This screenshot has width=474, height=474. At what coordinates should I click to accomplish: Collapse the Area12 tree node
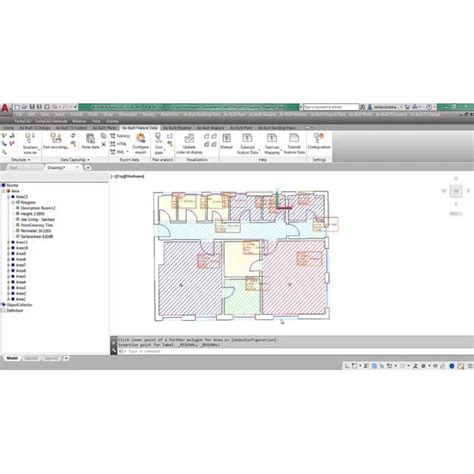pyautogui.click(x=8, y=197)
